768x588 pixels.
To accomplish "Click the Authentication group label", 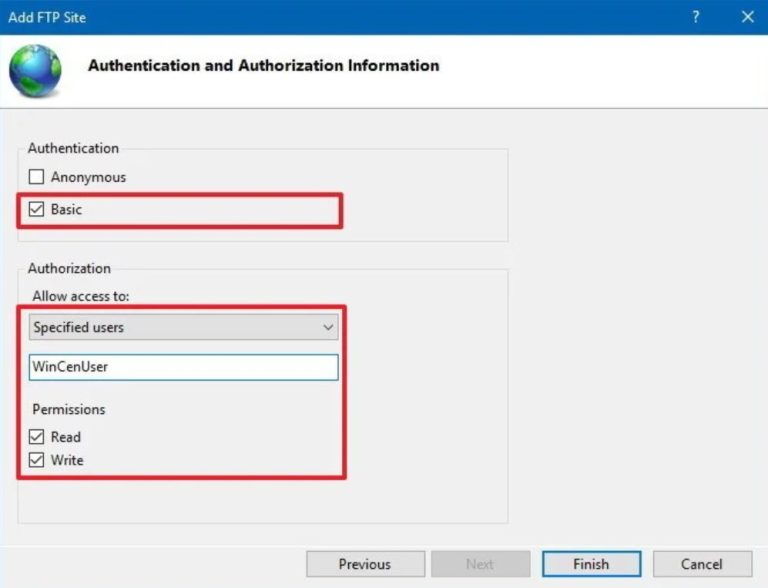I will pyautogui.click(x=73, y=148).
